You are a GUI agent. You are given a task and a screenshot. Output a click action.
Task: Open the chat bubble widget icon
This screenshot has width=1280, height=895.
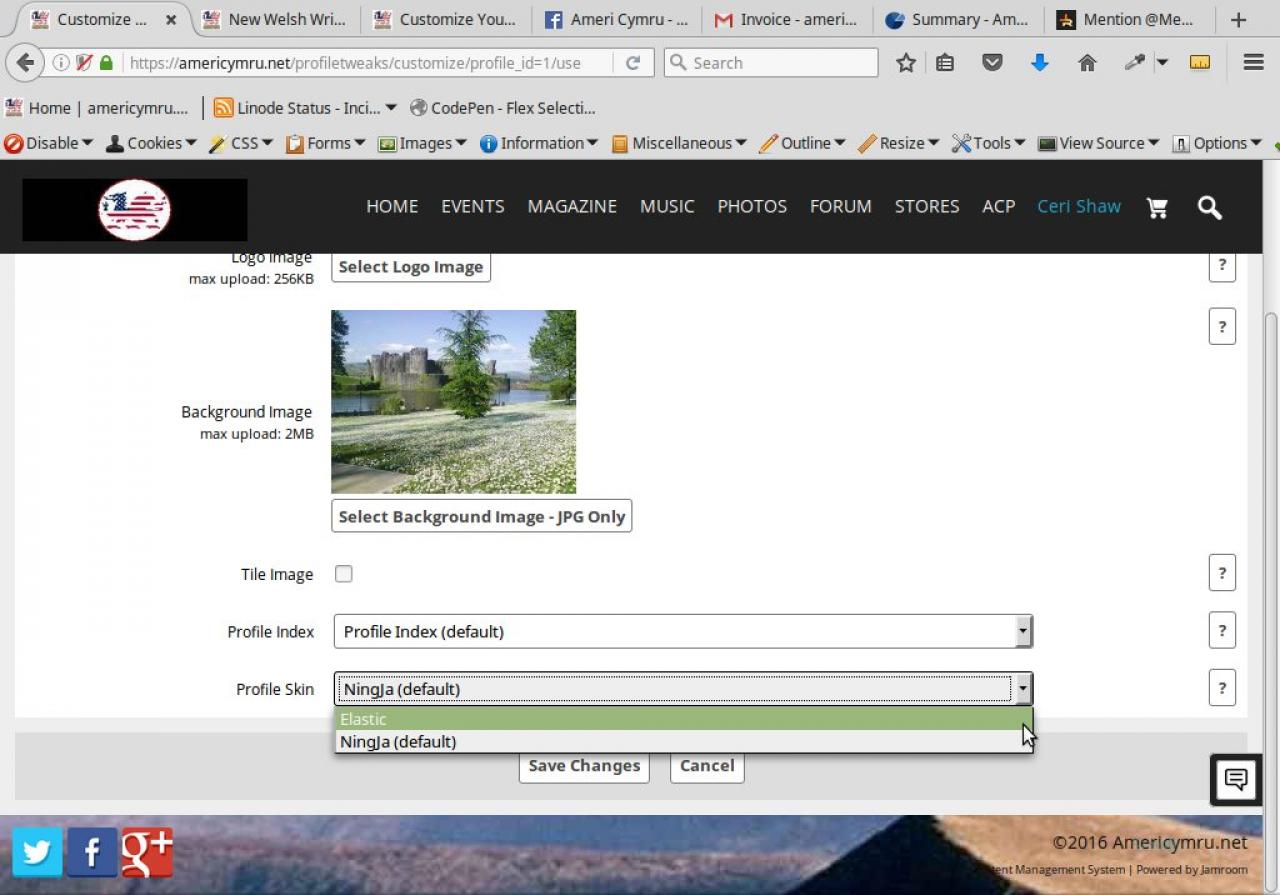pos(1235,779)
